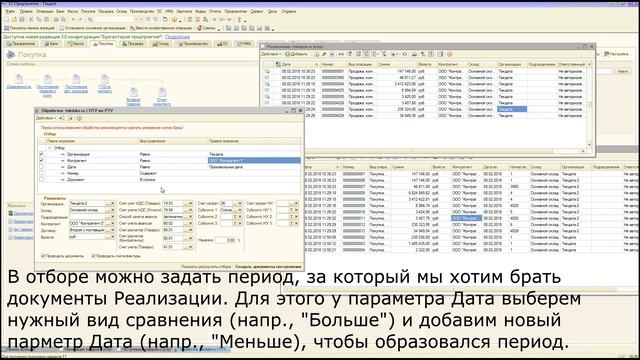Open the Справка menu
The width and height of the screenshot is (640, 360).
coord(289,11)
